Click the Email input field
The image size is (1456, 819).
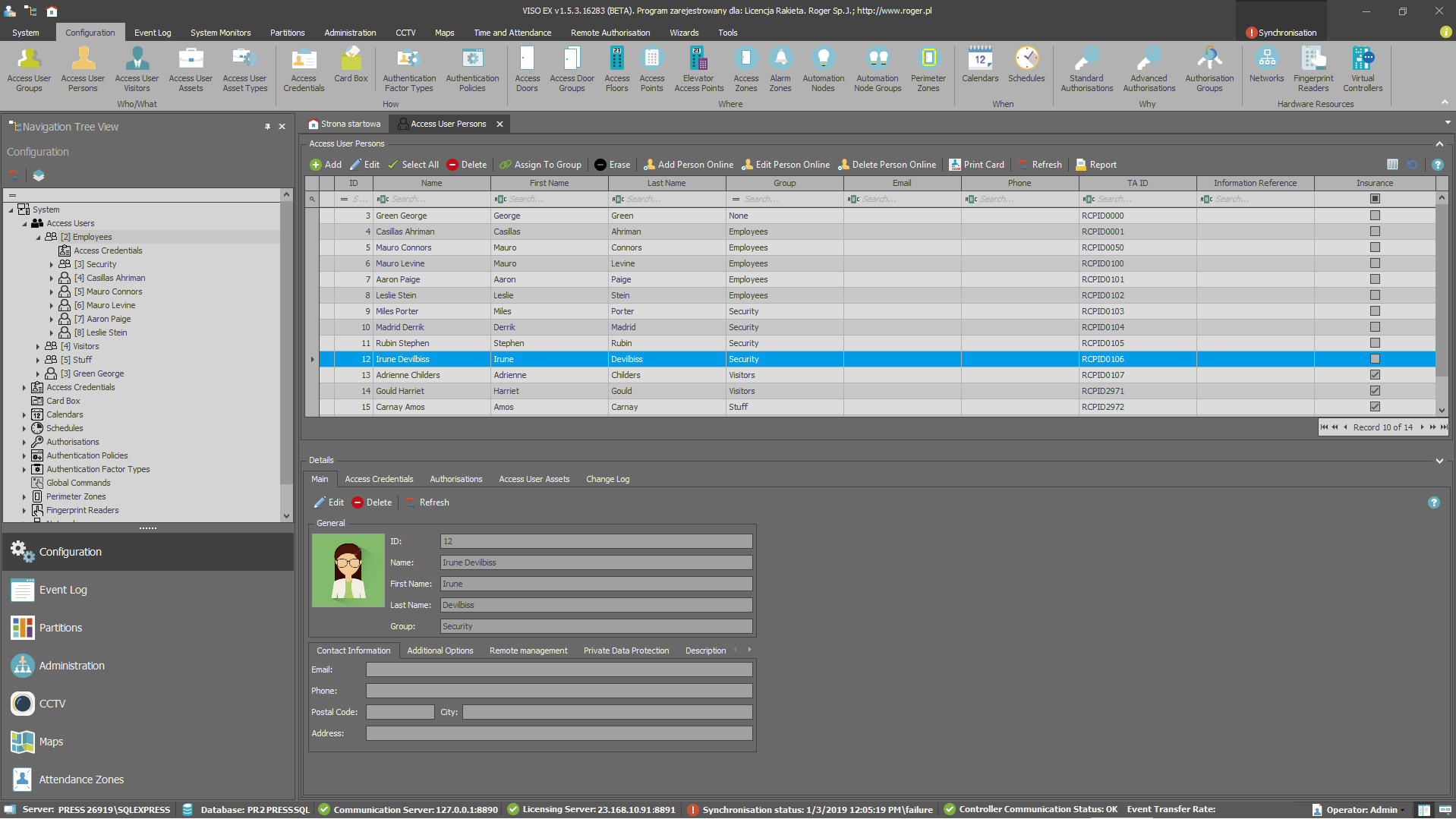559,669
